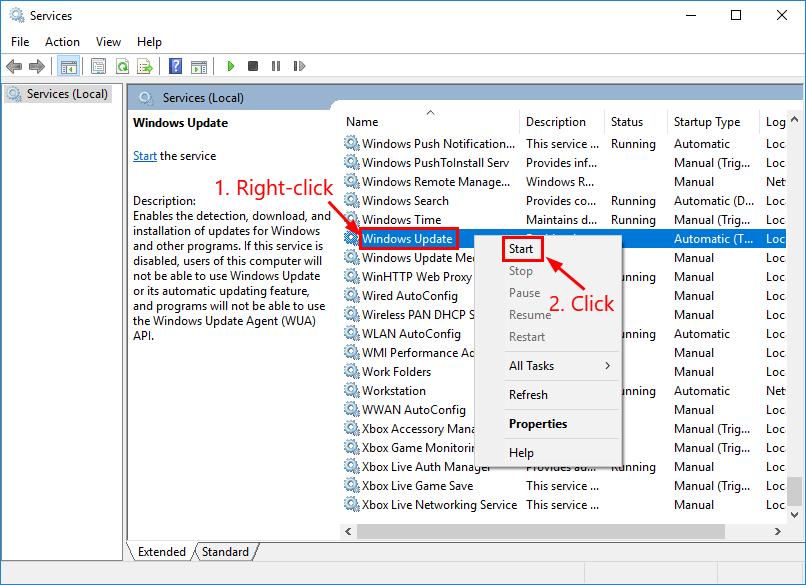This screenshot has width=806, height=585.
Task: Restart the service using the restart toolbar icon
Action: [x=300, y=66]
